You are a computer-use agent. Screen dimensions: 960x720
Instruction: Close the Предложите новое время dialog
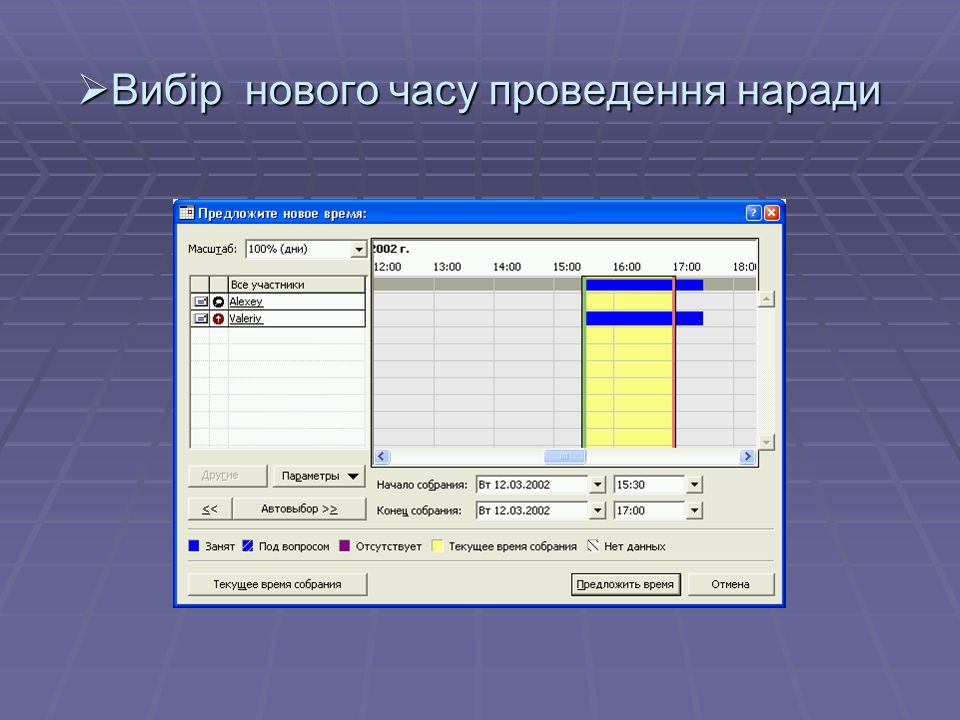click(772, 212)
